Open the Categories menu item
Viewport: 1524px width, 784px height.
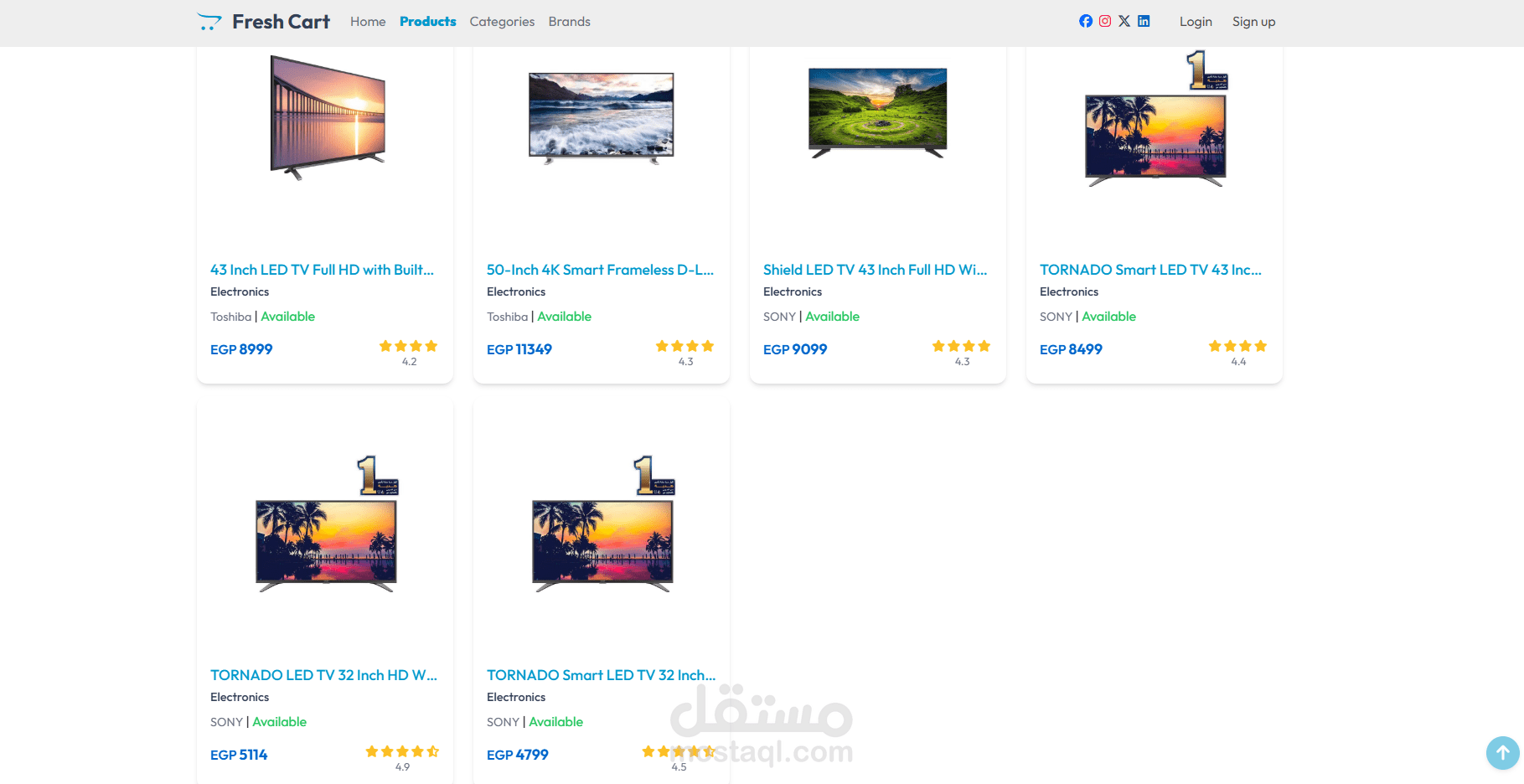tap(502, 22)
